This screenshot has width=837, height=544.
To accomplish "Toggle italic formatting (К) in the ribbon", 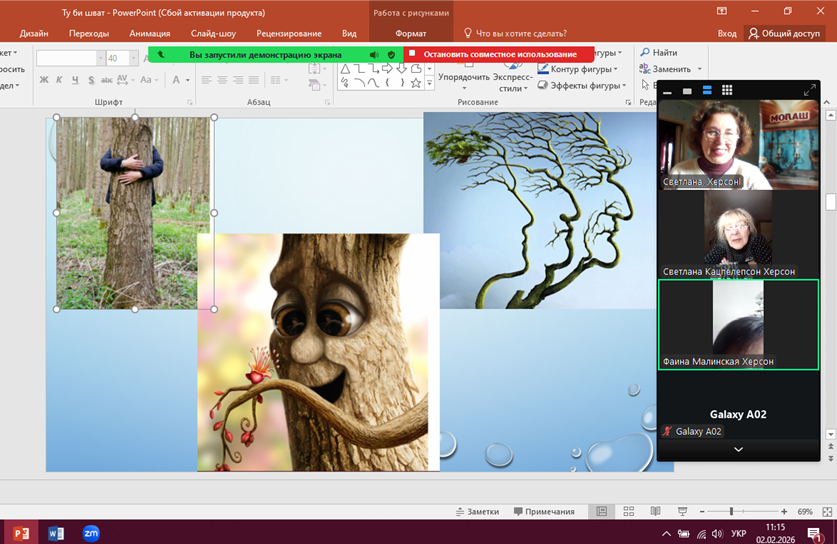I will tap(60, 80).
